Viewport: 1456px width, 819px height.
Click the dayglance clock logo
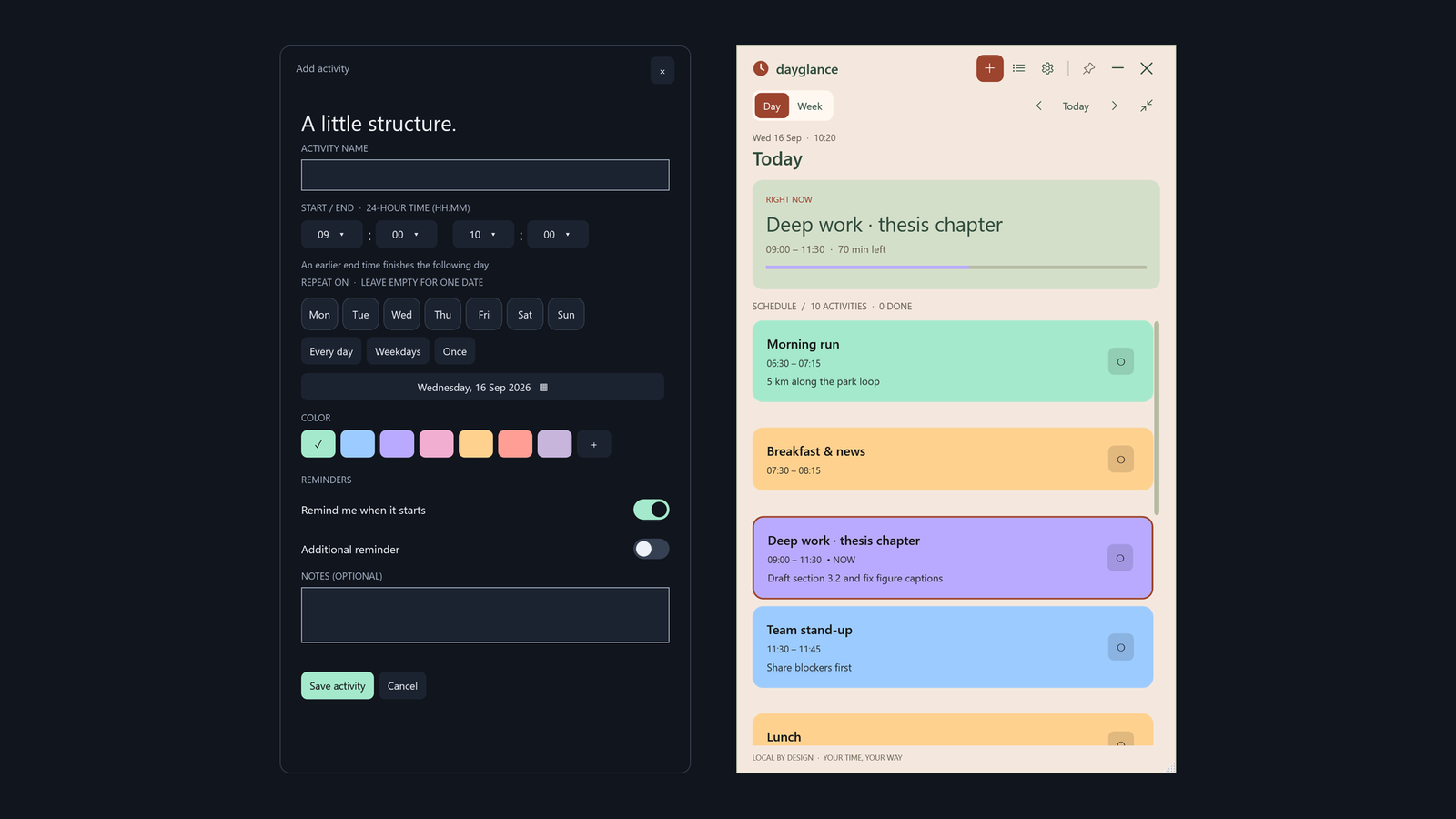coord(761,68)
